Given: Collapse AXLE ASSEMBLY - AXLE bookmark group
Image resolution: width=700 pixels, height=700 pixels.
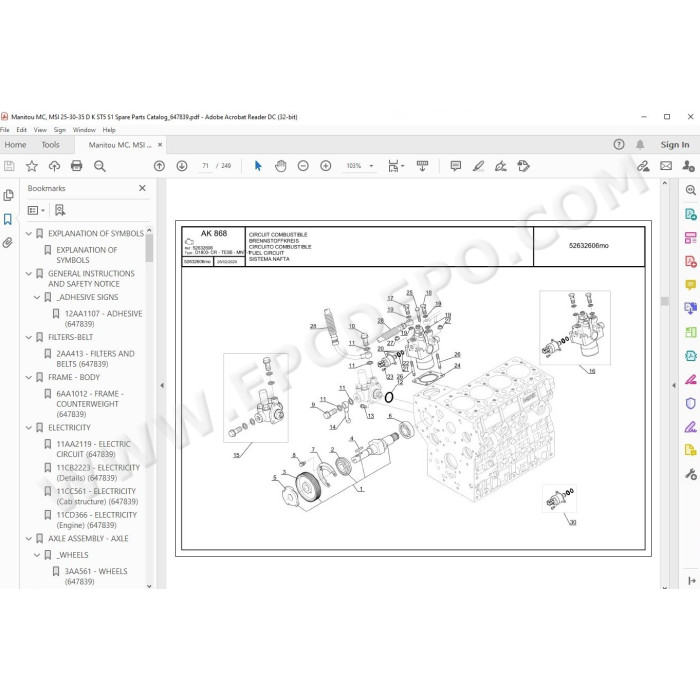Looking at the screenshot, I should click(29, 539).
